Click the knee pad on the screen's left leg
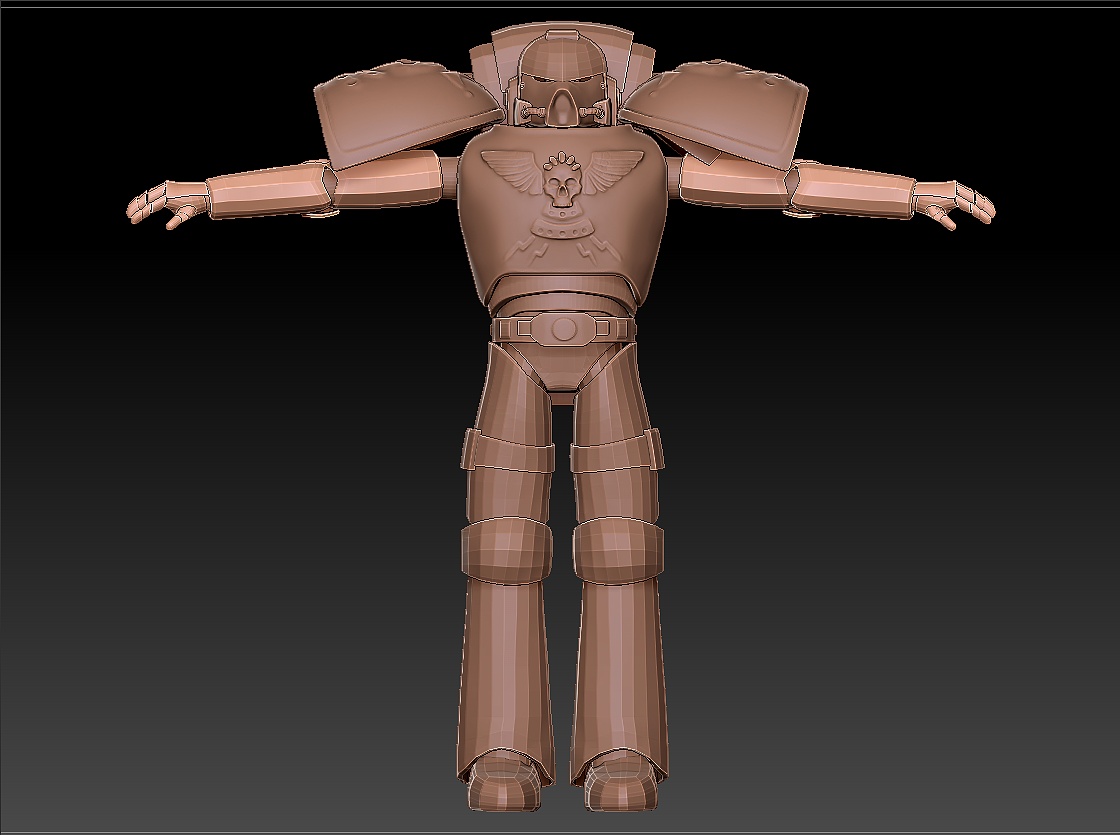 (506, 551)
